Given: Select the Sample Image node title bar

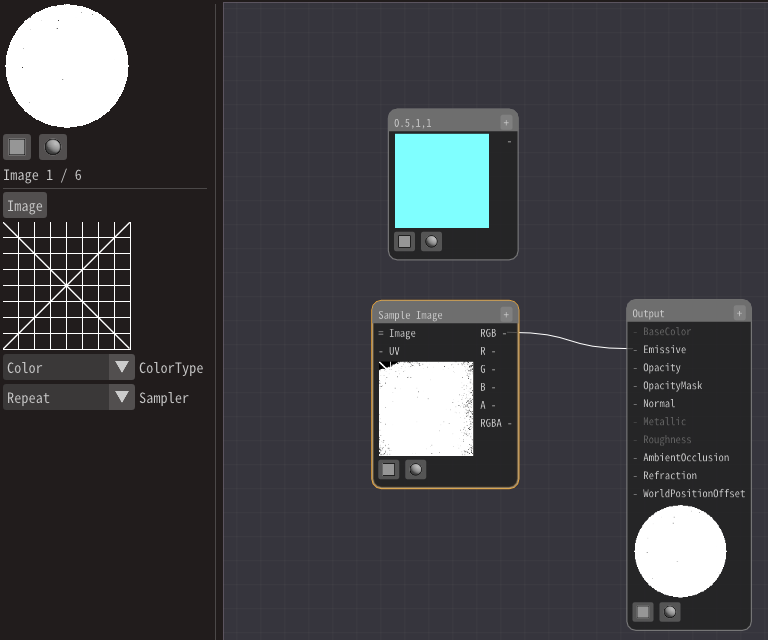Looking at the screenshot, I should coord(435,314).
